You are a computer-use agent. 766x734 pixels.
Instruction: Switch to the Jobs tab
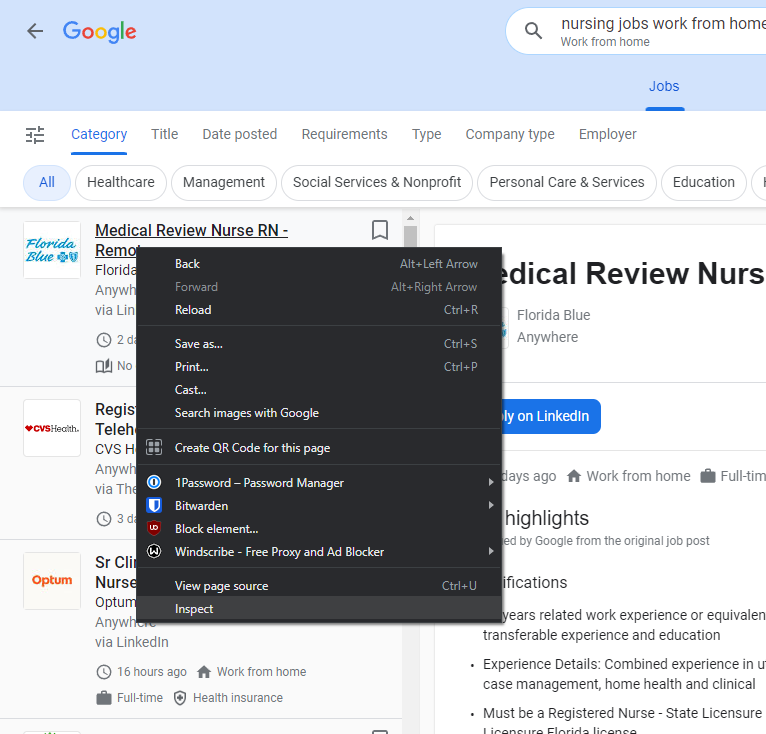[x=664, y=86]
